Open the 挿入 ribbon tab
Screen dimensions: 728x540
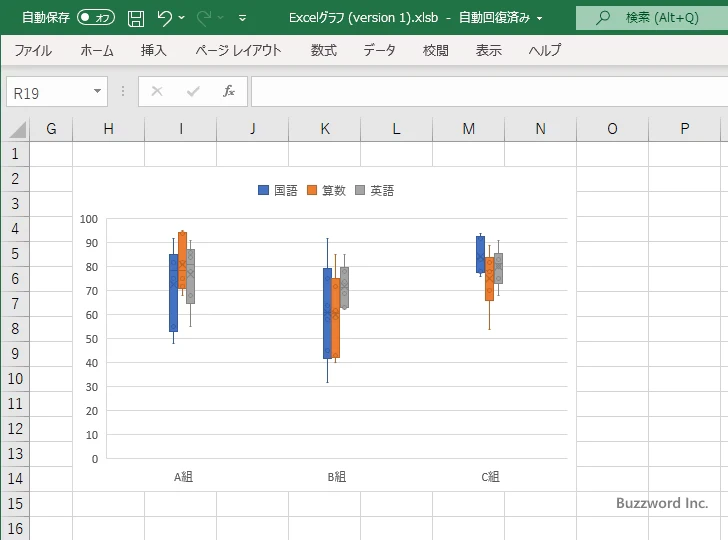154,50
